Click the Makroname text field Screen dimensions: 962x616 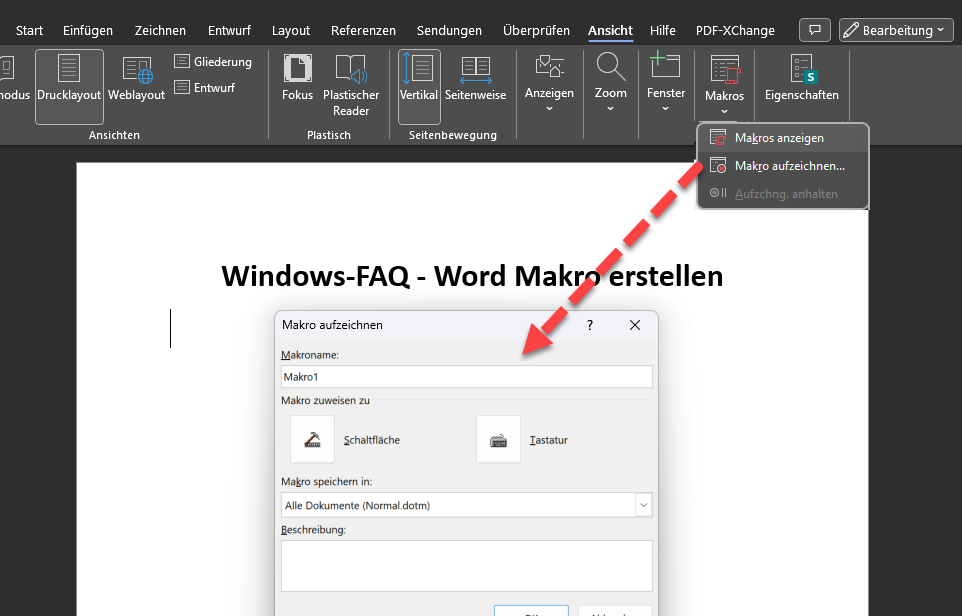(x=466, y=376)
